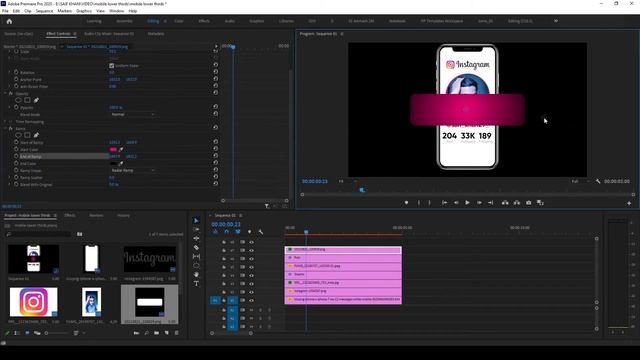This screenshot has height=360, width=640.
Task: Click Extract button in Program monitor
Action: pyautogui.click(x=517, y=202)
